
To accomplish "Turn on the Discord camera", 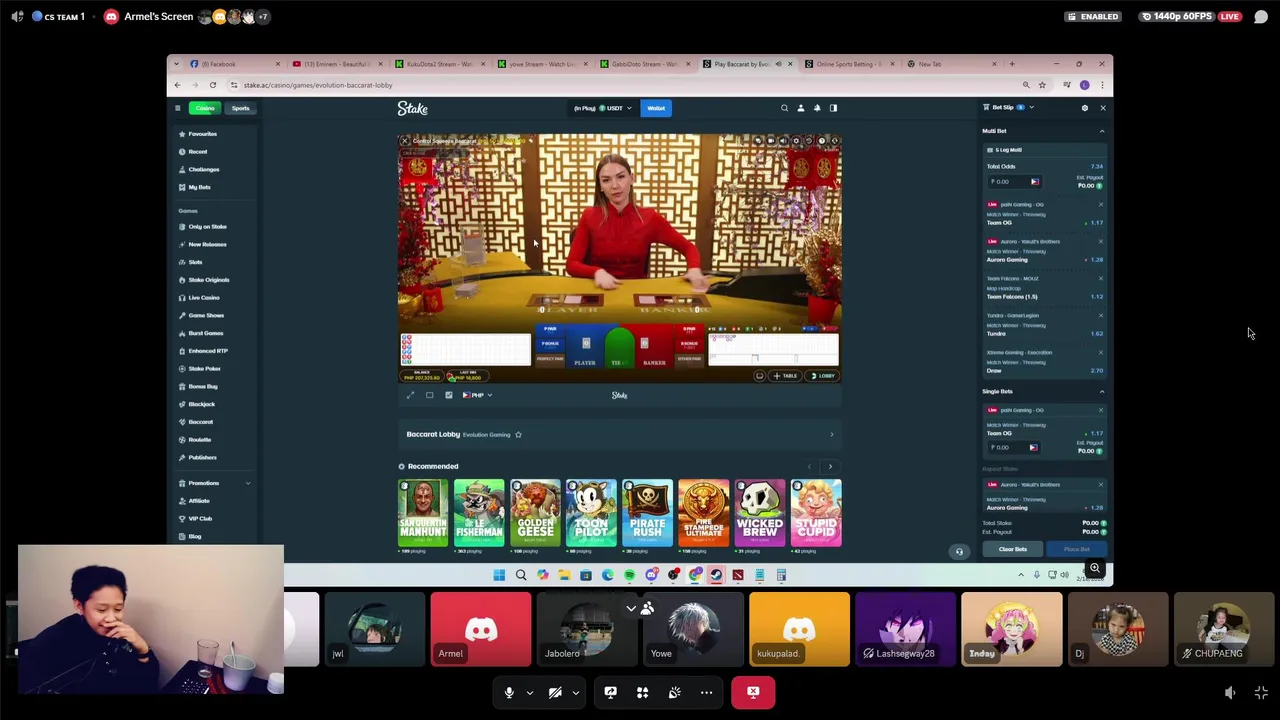I will [556, 692].
